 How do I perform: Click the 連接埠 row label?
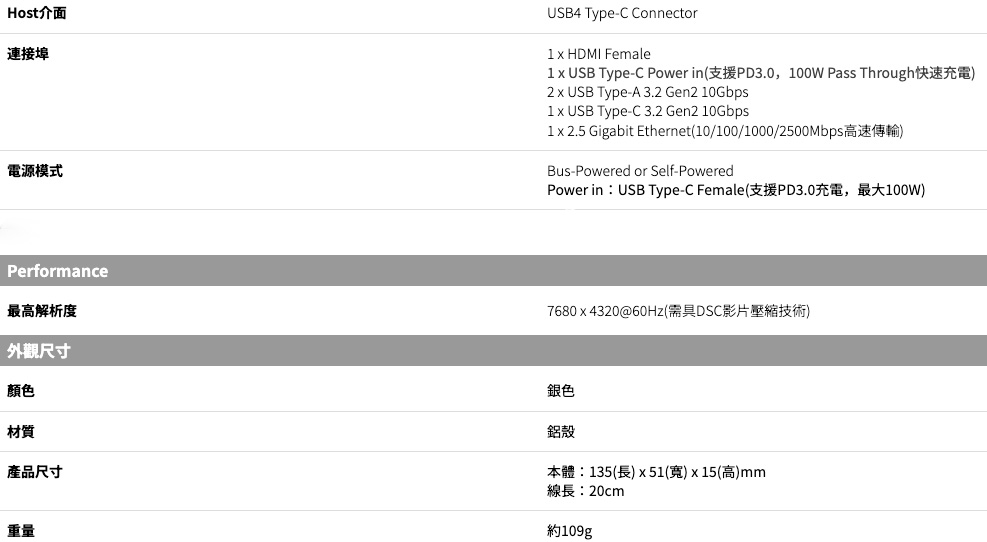point(27,53)
